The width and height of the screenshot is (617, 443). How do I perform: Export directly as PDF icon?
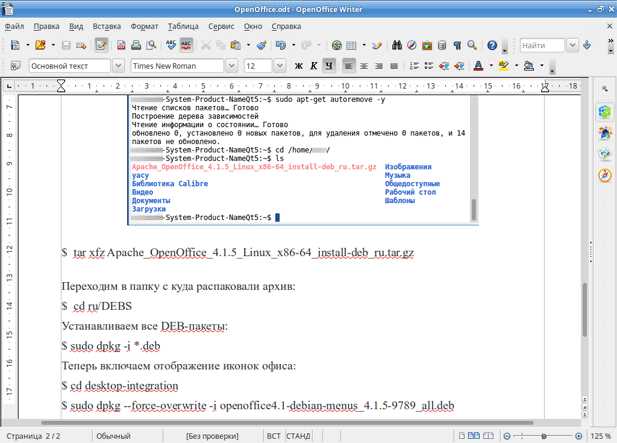121,45
